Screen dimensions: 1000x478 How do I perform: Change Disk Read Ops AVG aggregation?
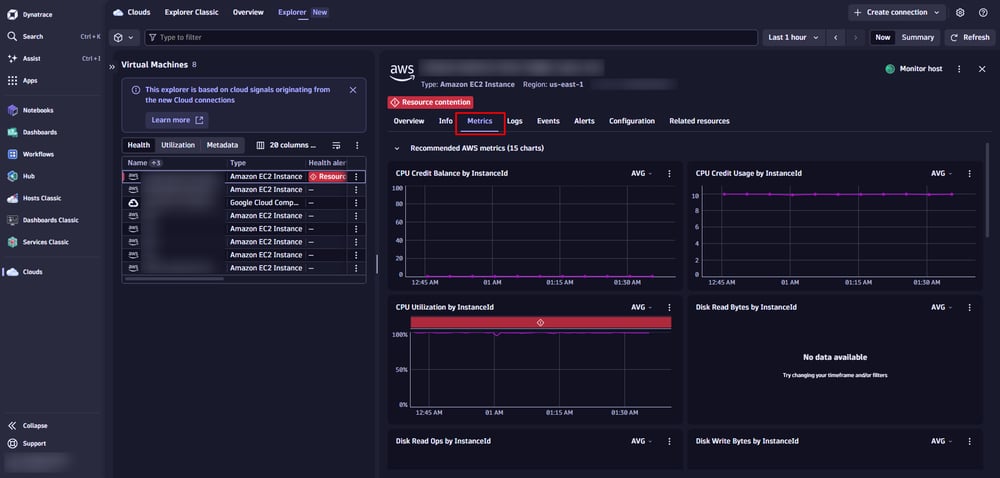(x=642, y=441)
